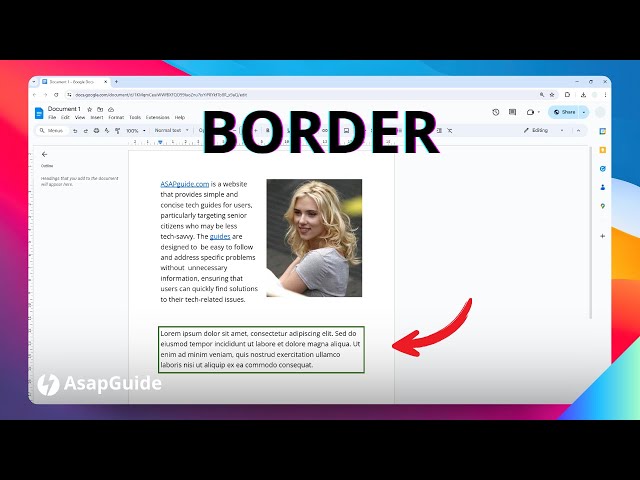
Task: Close the Document 1 browser tab
Action: 106,82
